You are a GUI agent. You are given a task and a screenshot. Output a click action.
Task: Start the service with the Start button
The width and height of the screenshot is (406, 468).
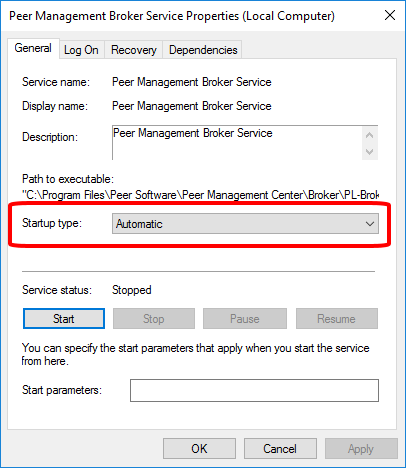tap(64, 319)
